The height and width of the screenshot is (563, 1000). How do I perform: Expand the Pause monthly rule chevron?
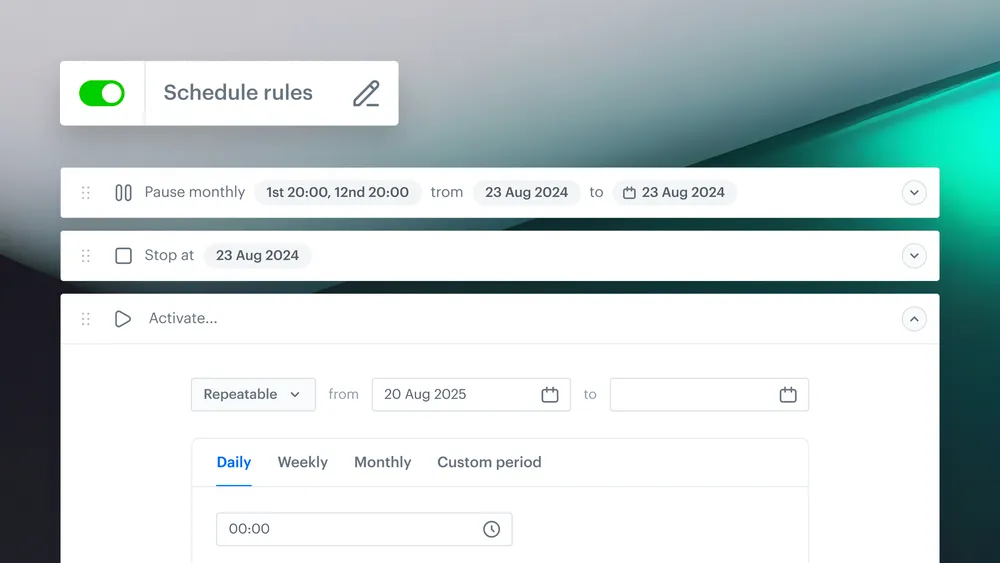914,193
